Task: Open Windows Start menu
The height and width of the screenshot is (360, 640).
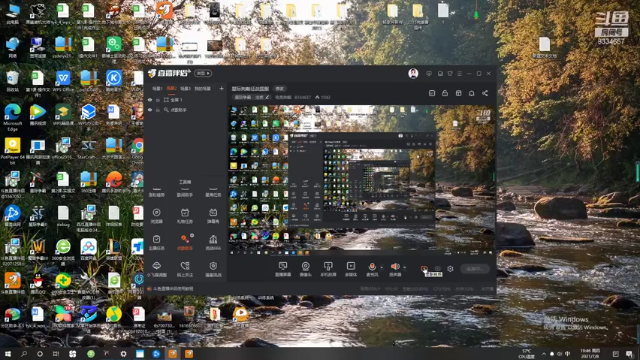Action: pos(8,354)
